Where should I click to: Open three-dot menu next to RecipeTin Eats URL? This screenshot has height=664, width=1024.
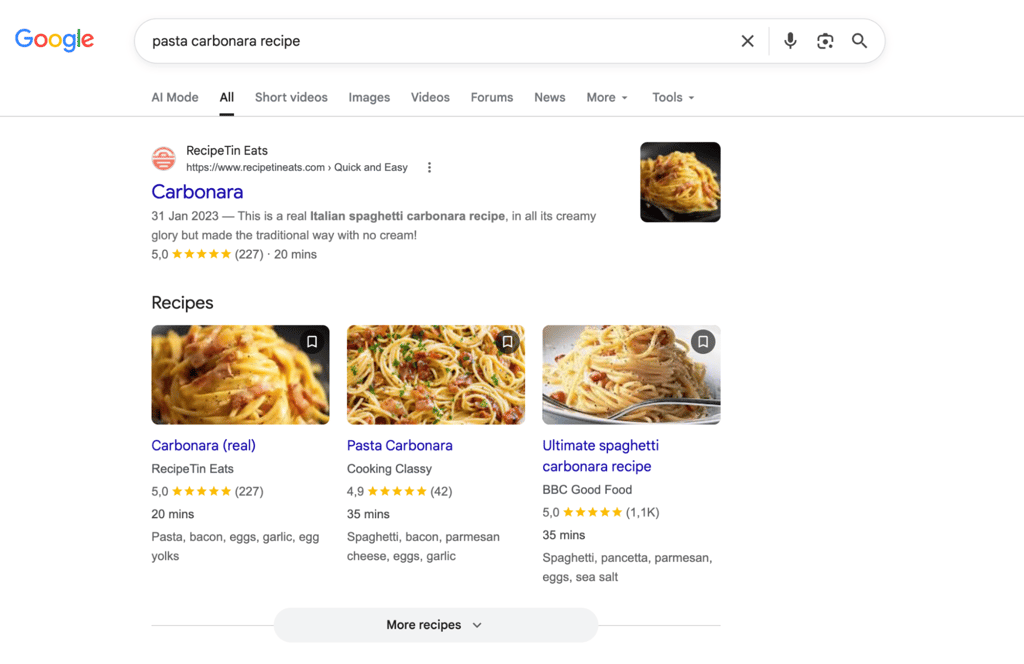pyautogui.click(x=429, y=168)
